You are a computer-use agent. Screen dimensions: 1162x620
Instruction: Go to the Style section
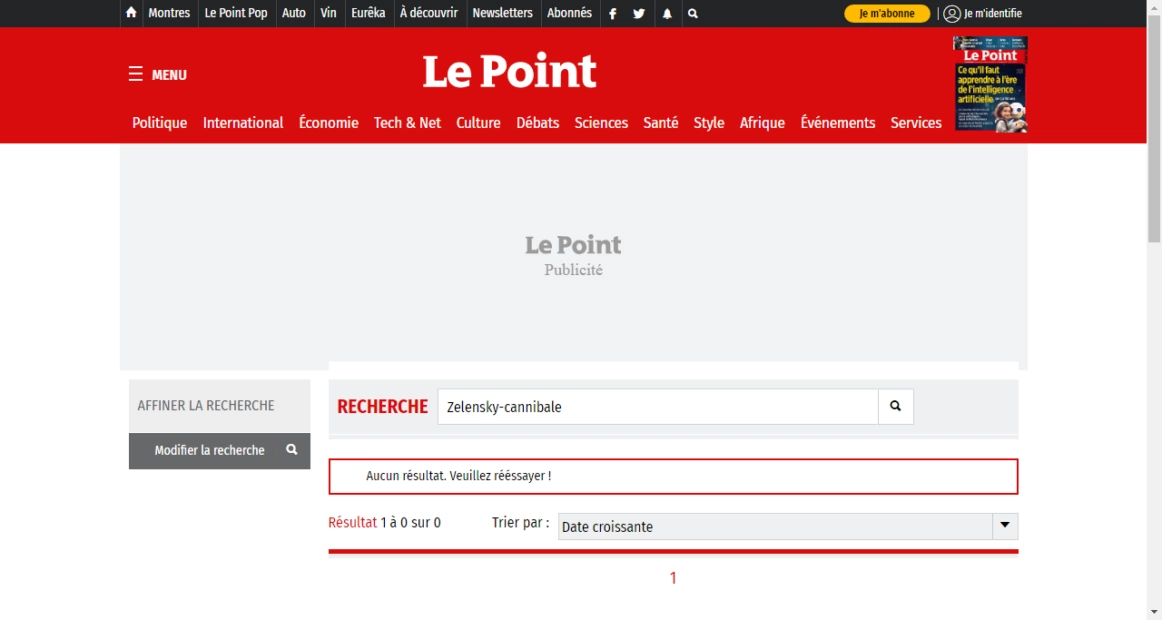[x=708, y=123]
